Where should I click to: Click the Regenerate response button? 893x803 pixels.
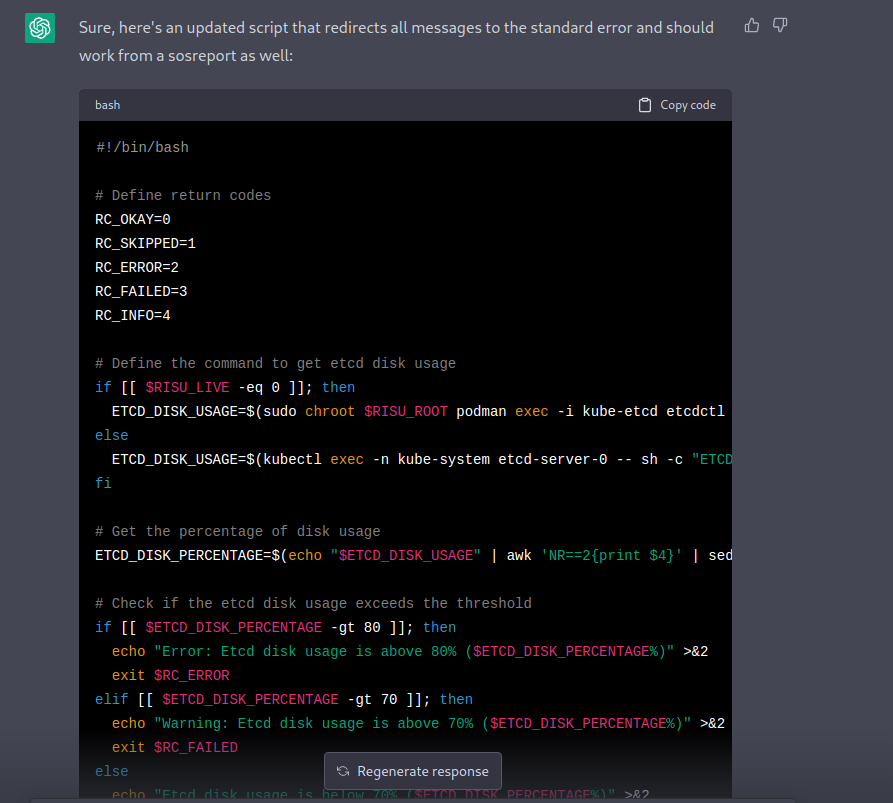(x=413, y=771)
